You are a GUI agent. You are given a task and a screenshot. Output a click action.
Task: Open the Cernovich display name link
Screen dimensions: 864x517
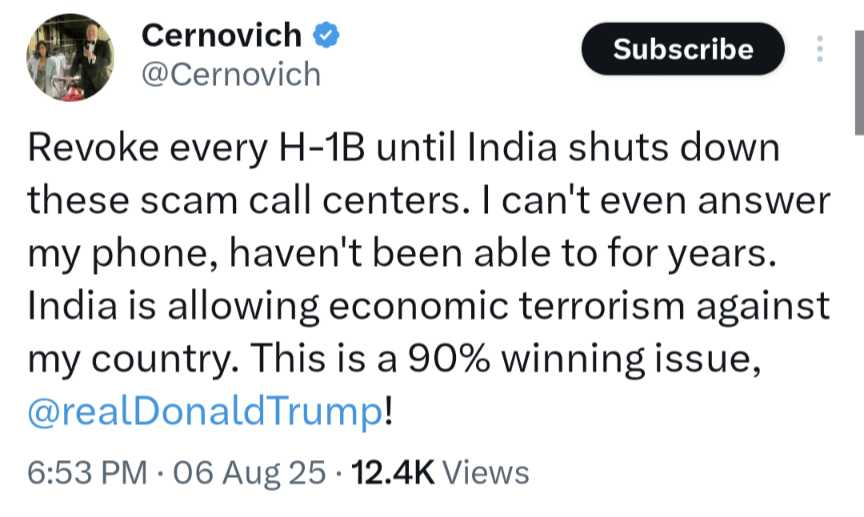[x=222, y=35]
